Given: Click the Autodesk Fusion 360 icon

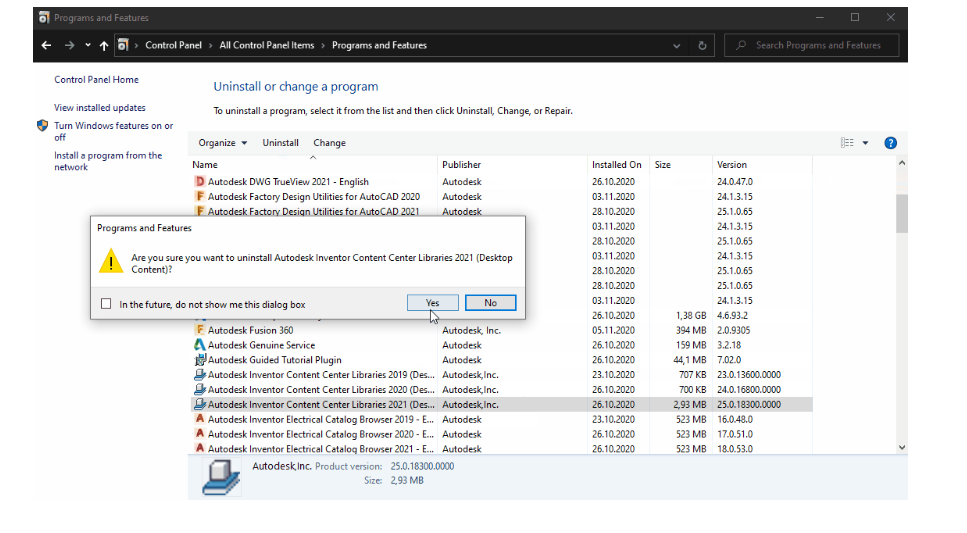Looking at the screenshot, I should [x=199, y=330].
